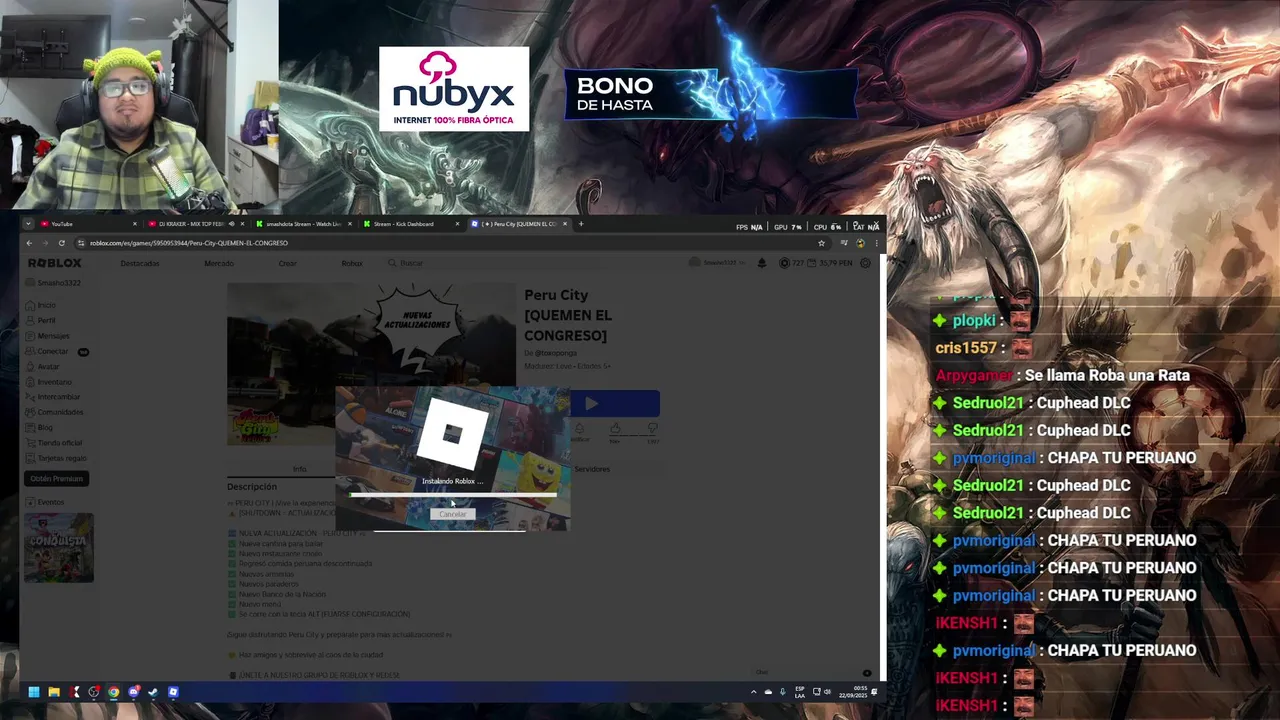Switch to smashdota Stream browser tab
The image size is (1280, 720).
point(303,224)
